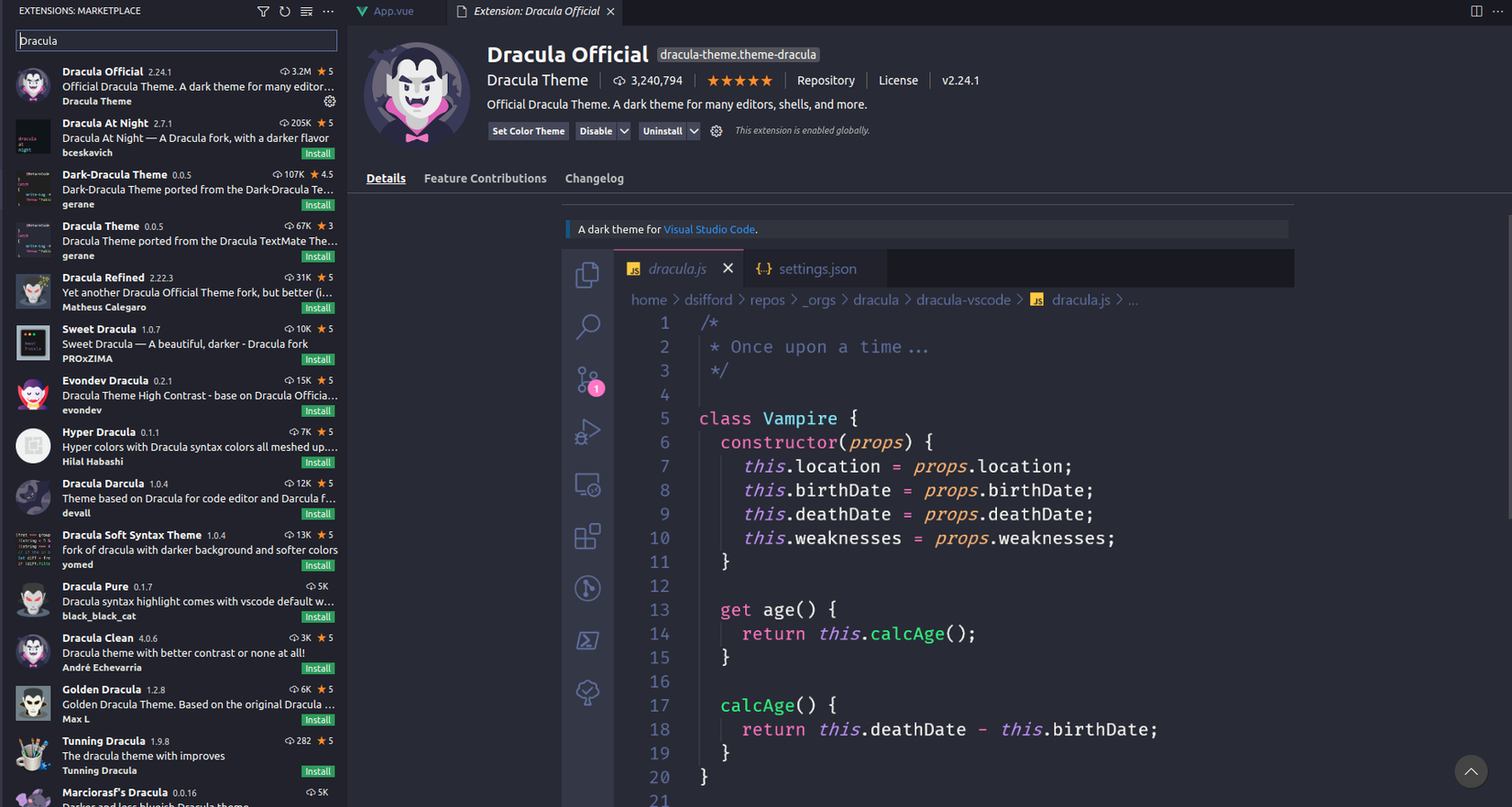This screenshot has height=807, width=1512.
Task: Close the Extension: Dracula Official tab
Action: [610, 12]
